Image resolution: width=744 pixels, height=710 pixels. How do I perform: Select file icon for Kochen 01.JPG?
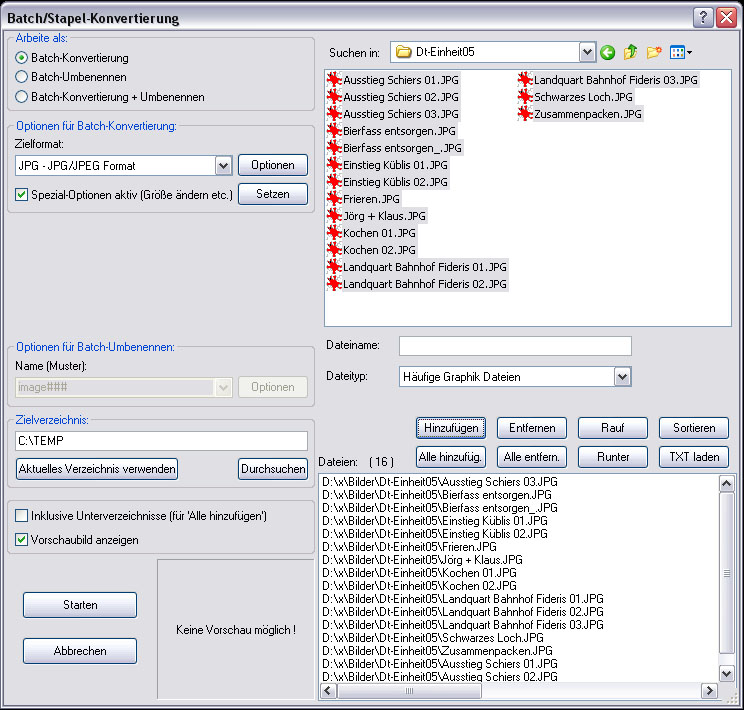pos(335,233)
